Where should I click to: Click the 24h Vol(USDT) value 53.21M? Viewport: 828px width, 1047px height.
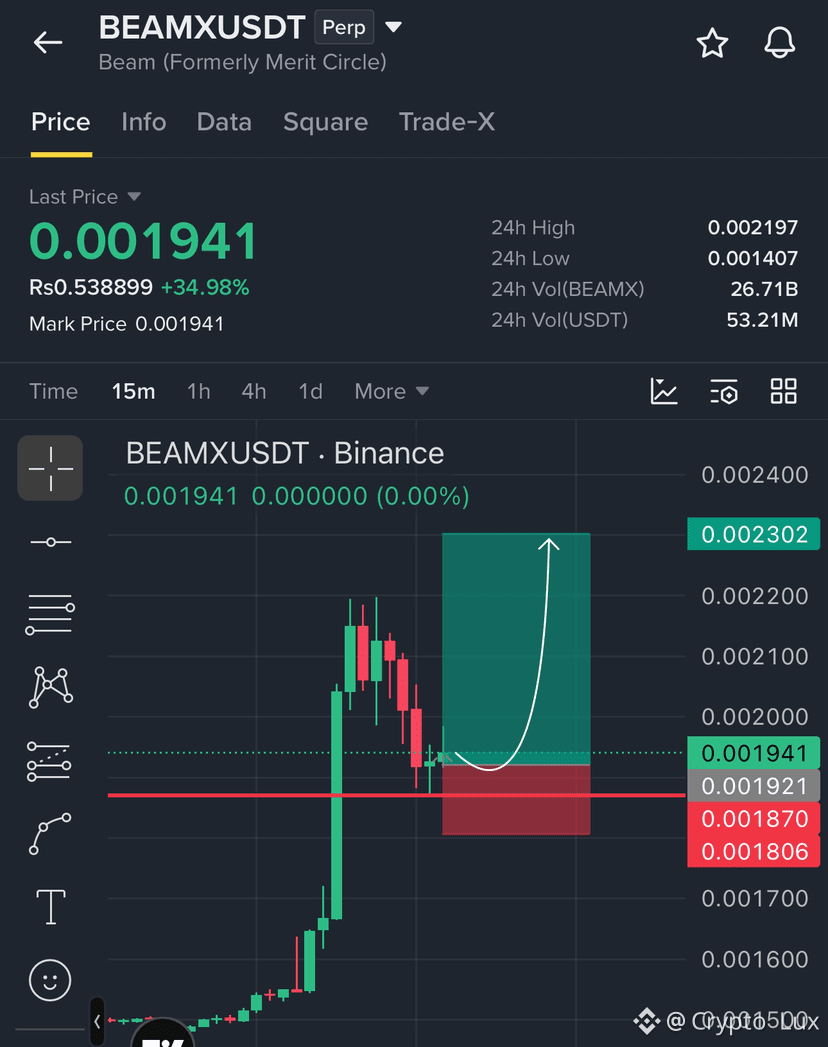pyautogui.click(x=762, y=320)
